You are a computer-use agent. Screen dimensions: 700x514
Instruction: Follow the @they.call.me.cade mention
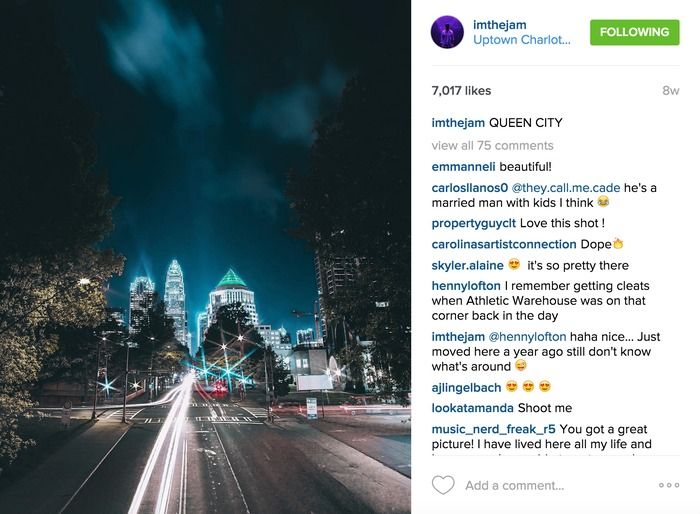point(566,188)
